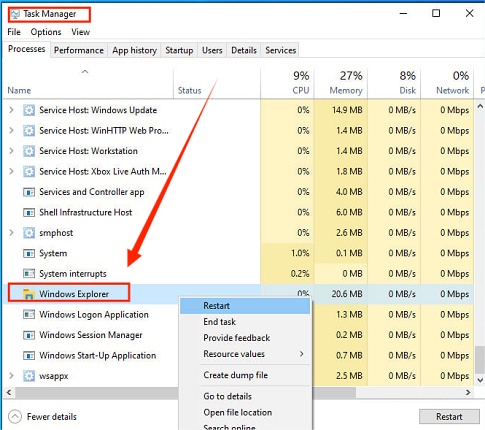Switch to the Users tab
485x430 pixels.
click(212, 50)
